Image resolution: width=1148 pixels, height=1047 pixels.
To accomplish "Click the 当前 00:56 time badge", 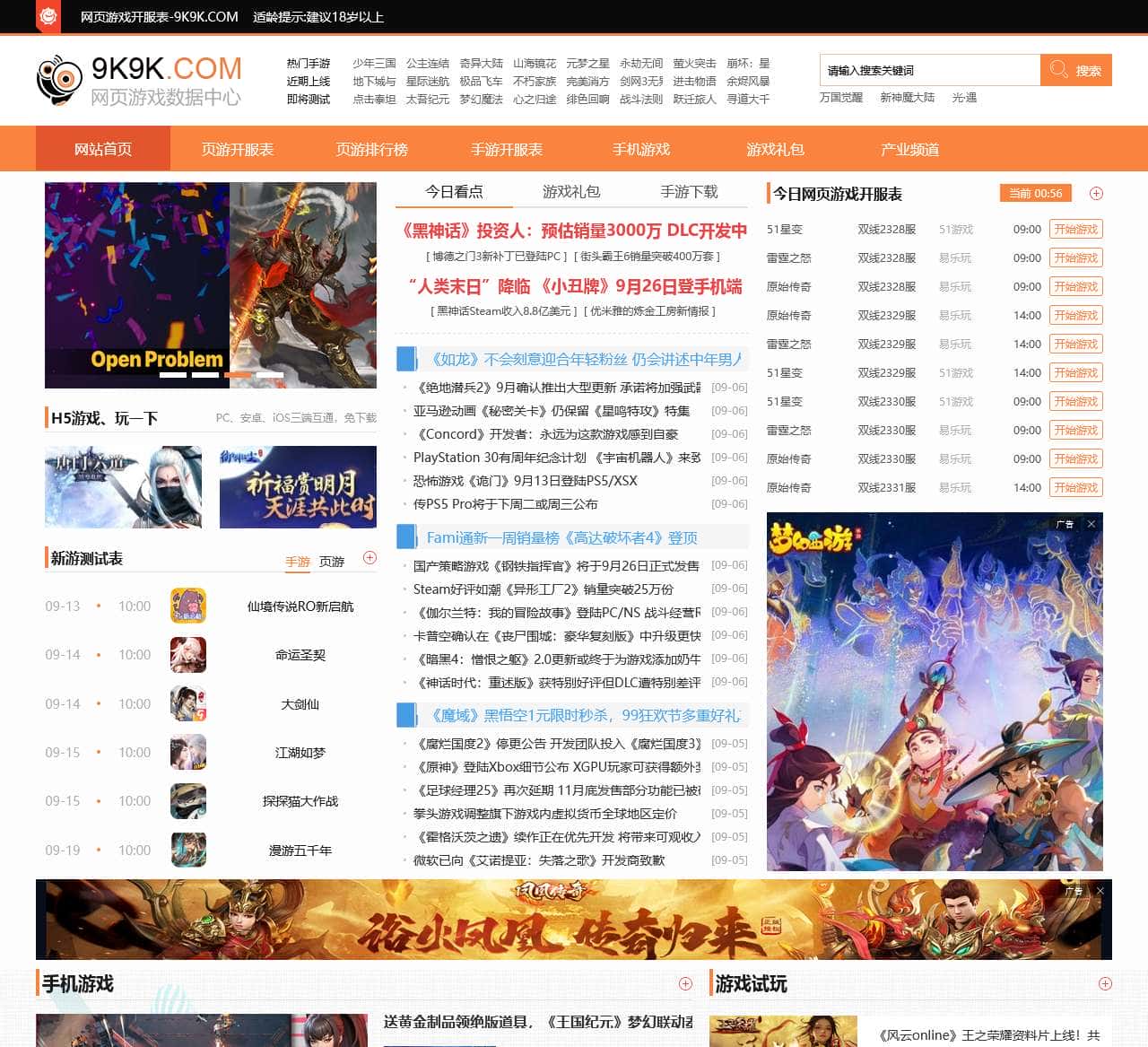I will coord(1036,194).
